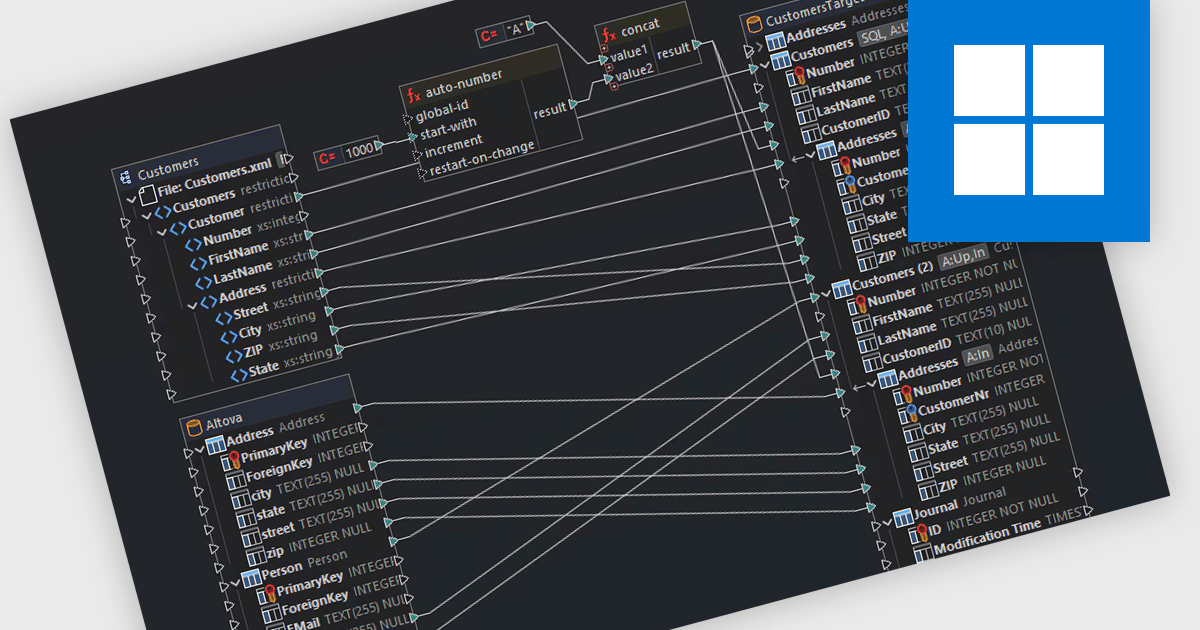The image size is (1200, 630).
Task: Click the database cylinder icon on the Altova component
Action: 193,427
